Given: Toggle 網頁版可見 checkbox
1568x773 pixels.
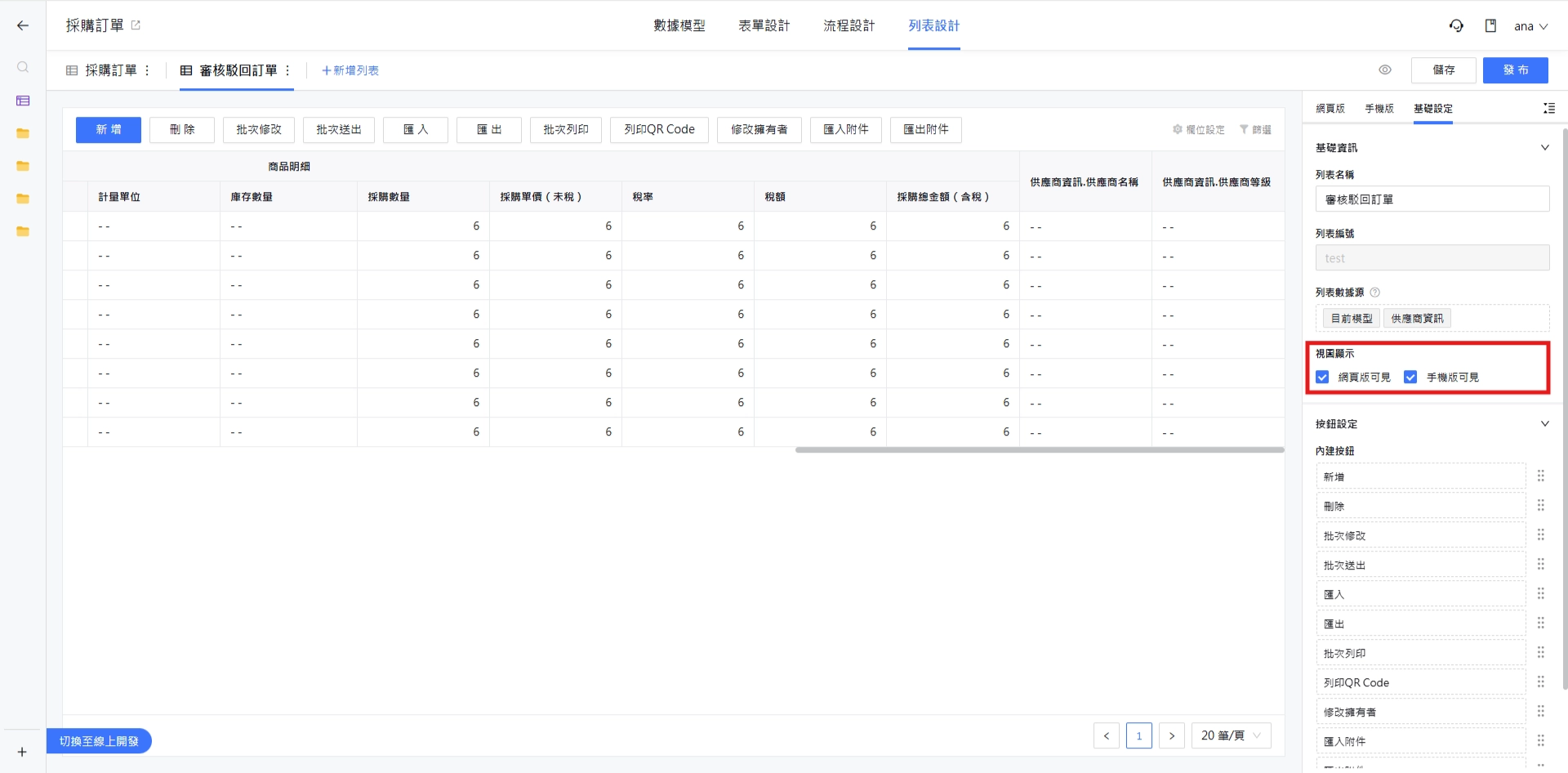Looking at the screenshot, I should 1322,377.
